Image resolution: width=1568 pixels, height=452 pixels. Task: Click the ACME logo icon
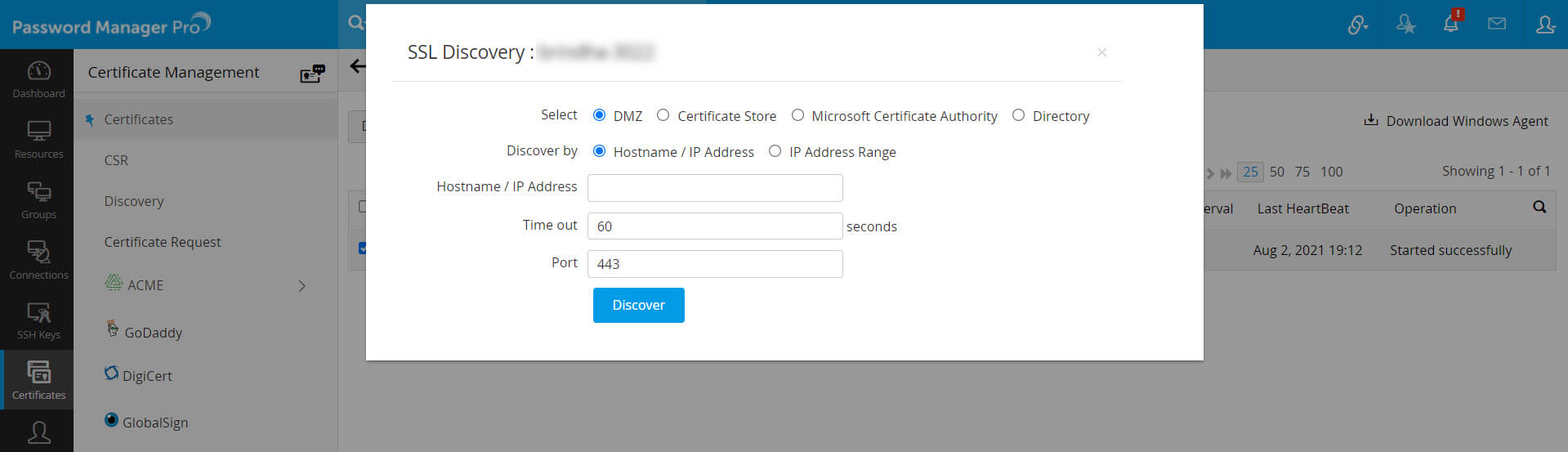pyautogui.click(x=114, y=283)
